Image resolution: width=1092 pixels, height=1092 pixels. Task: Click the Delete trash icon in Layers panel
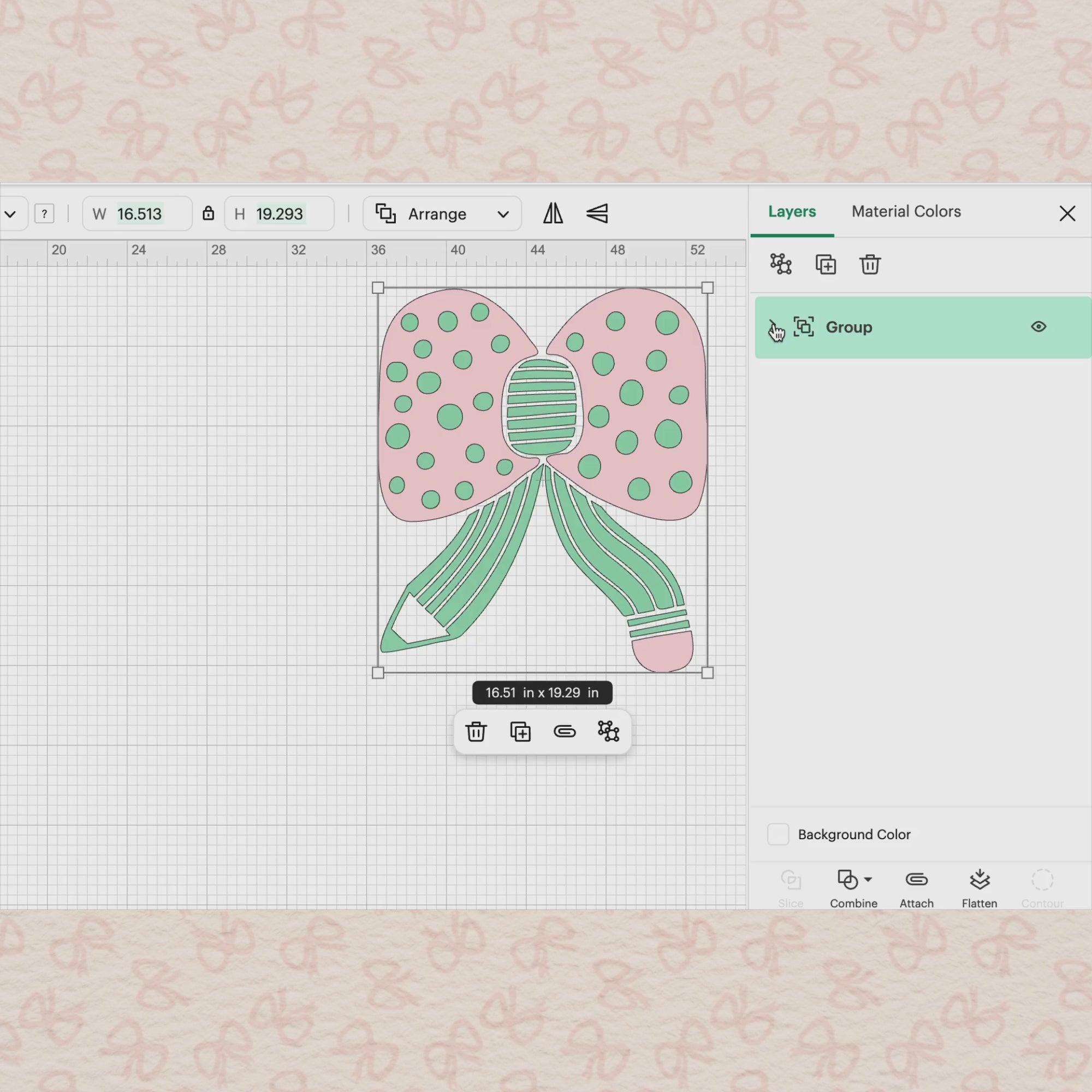click(870, 264)
